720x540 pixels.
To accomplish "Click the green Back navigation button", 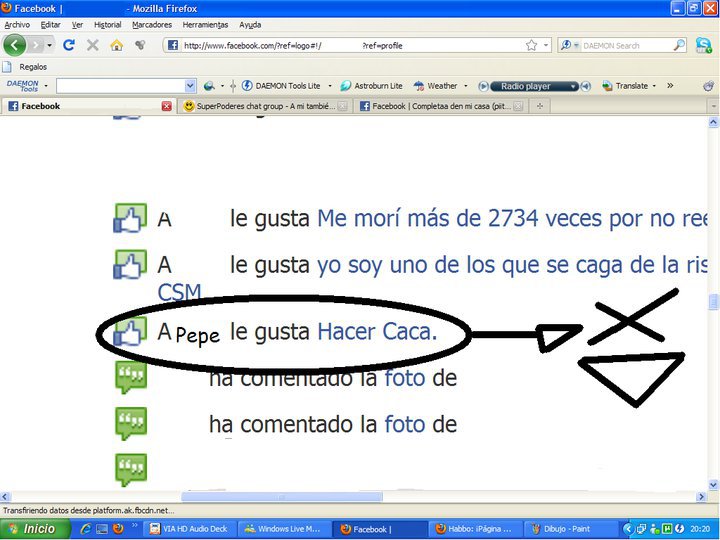I will (15, 45).
